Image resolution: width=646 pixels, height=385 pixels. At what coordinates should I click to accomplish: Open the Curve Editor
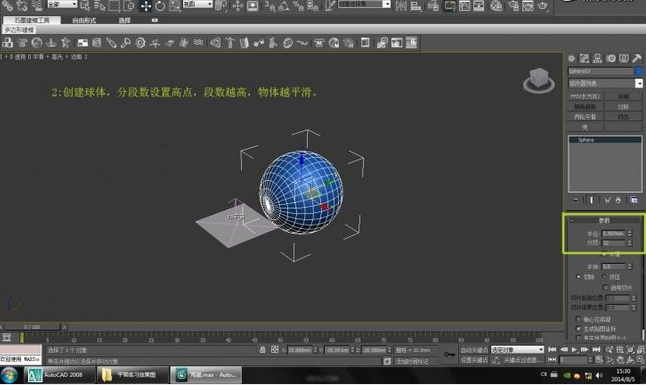(464, 5)
